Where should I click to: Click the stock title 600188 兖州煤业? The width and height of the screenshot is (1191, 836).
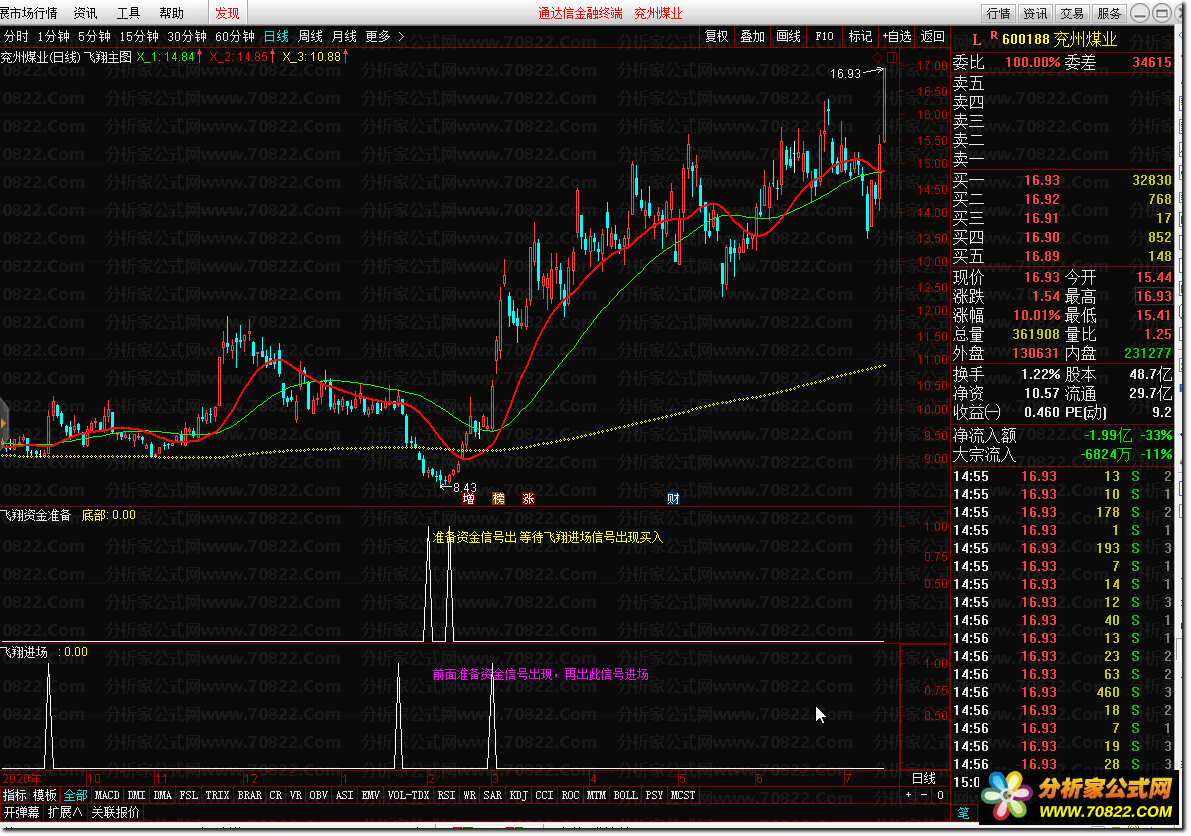click(1060, 39)
